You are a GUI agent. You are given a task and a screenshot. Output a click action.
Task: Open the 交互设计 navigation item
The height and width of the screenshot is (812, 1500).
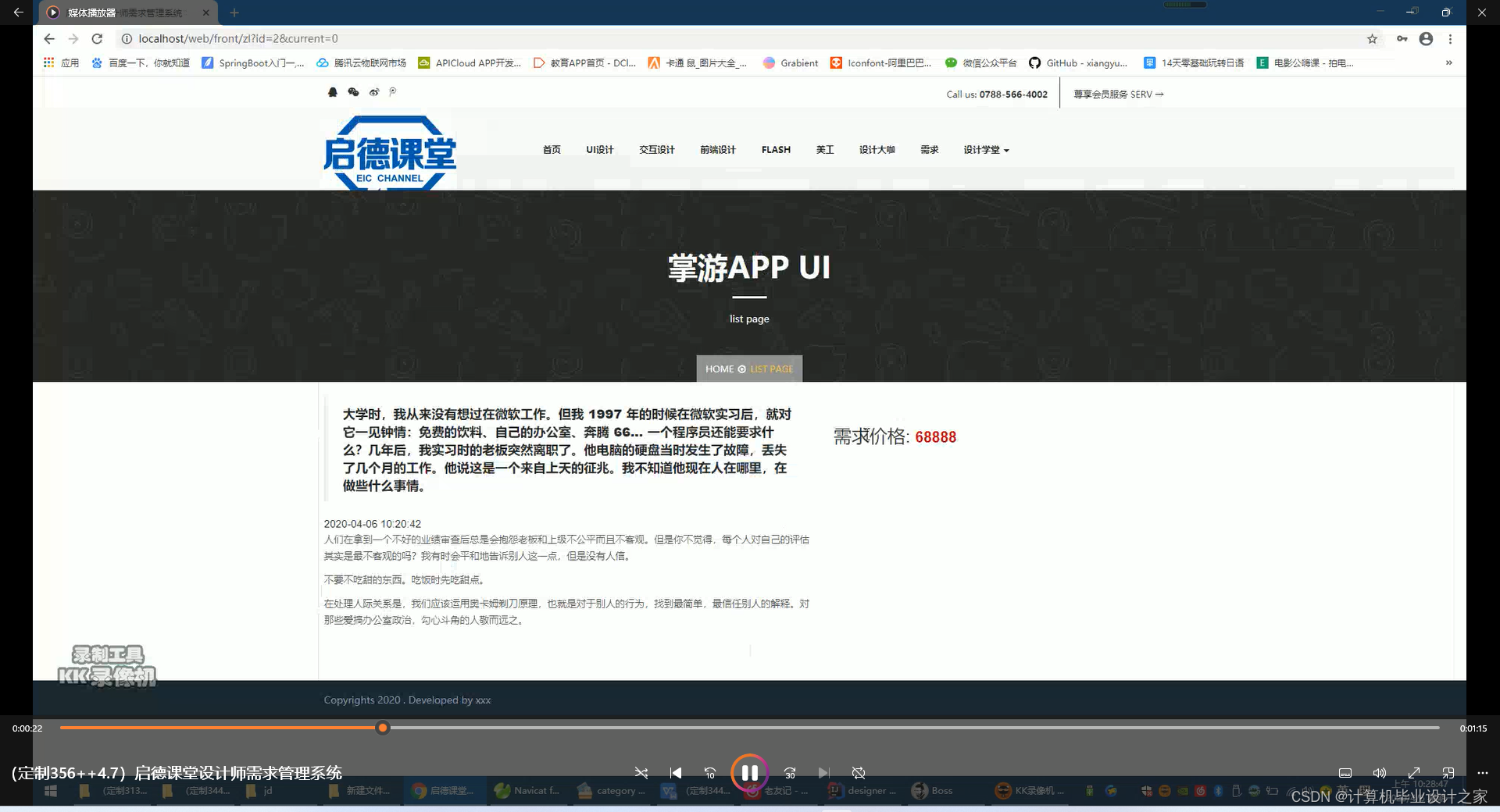click(657, 150)
